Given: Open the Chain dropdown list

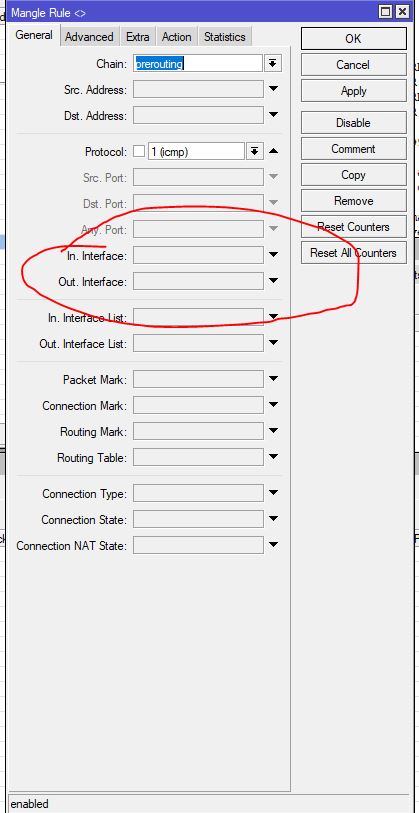Looking at the screenshot, I should point(273,64).
